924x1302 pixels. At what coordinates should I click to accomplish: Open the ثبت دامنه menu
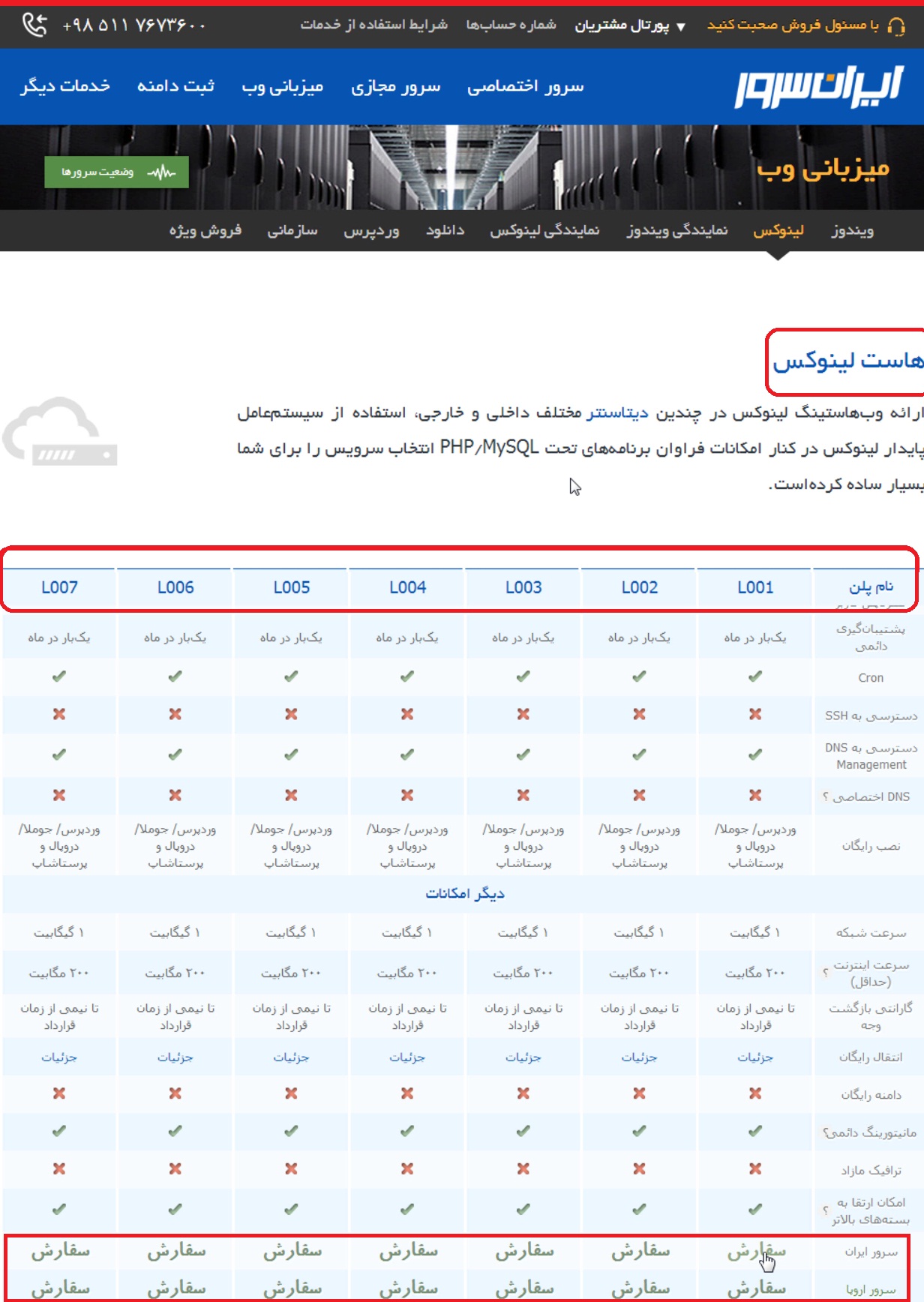click(x=175, y=86)
